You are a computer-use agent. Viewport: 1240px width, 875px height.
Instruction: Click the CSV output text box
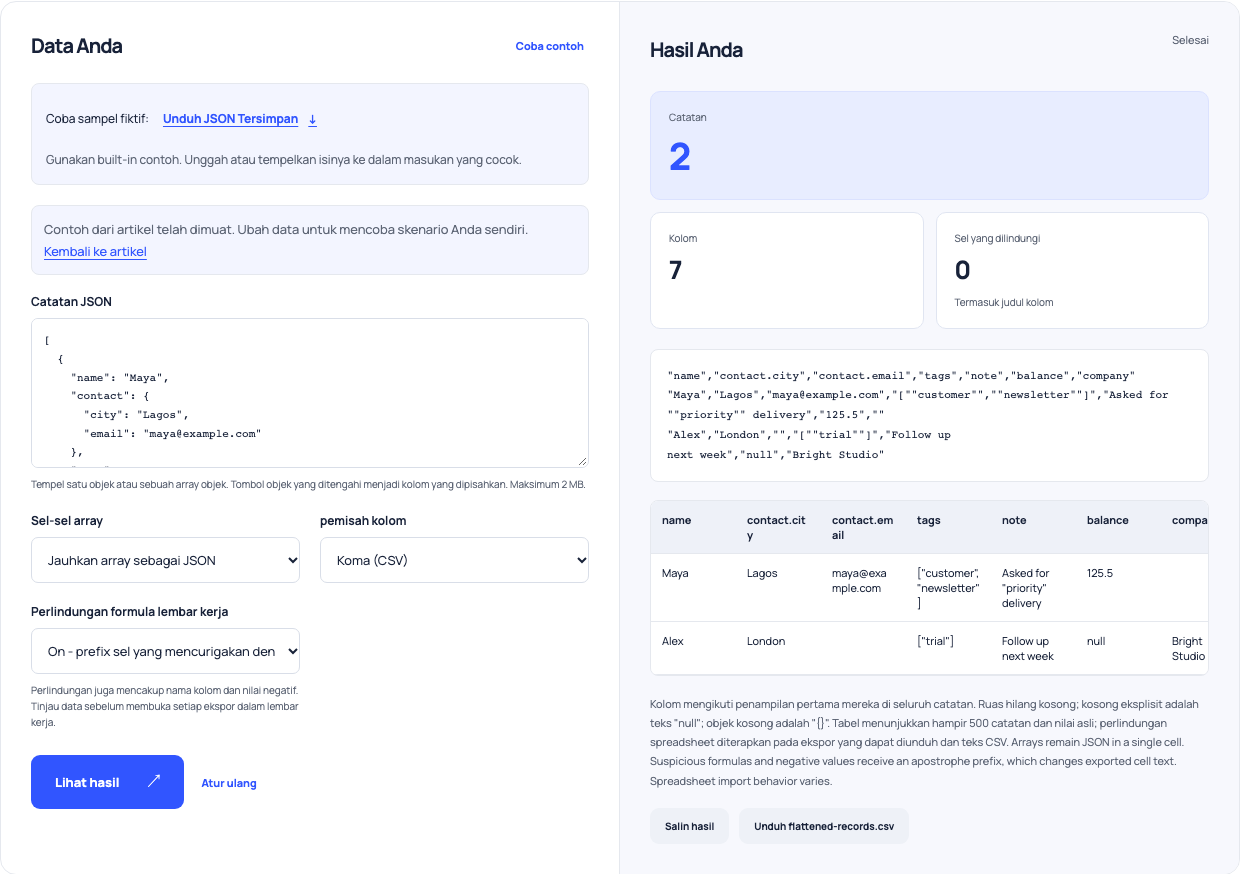coord(929,415)
